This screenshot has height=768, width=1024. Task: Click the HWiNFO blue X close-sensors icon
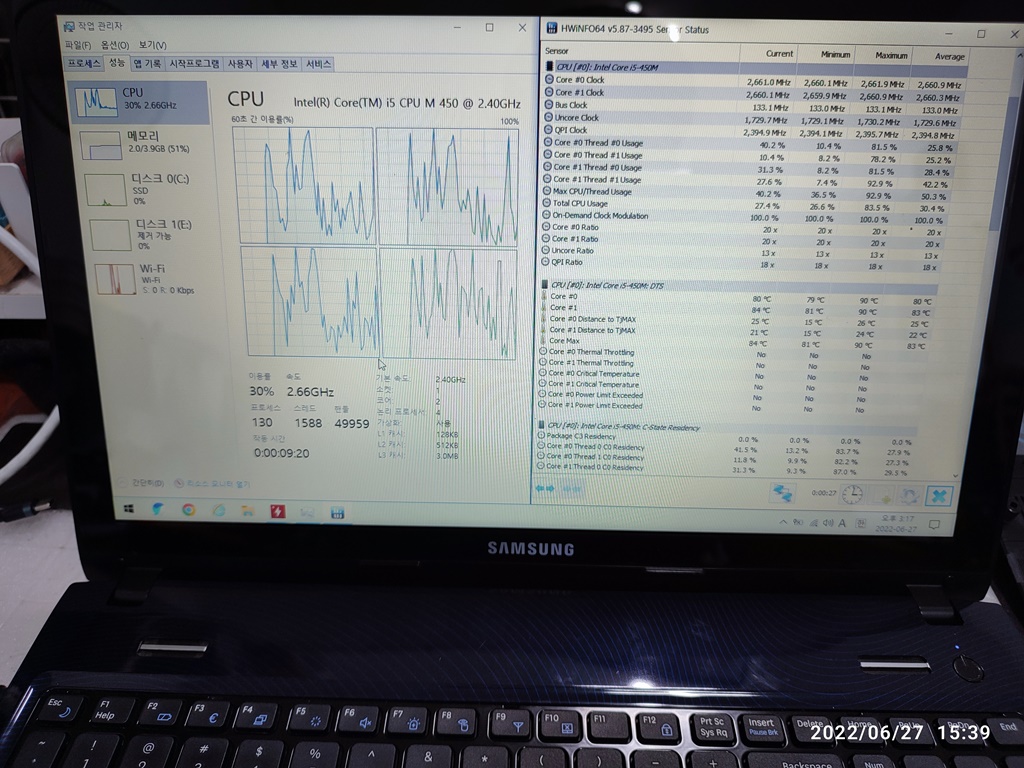tap(939, 497)
